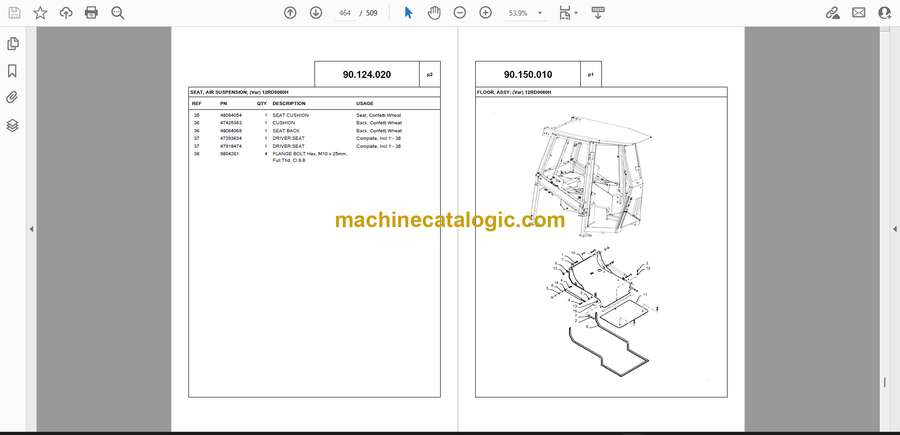The width and height of the screenshot is (900, 435).
Task: Open the Attachments paperclip panel
Action: [12, 98]
